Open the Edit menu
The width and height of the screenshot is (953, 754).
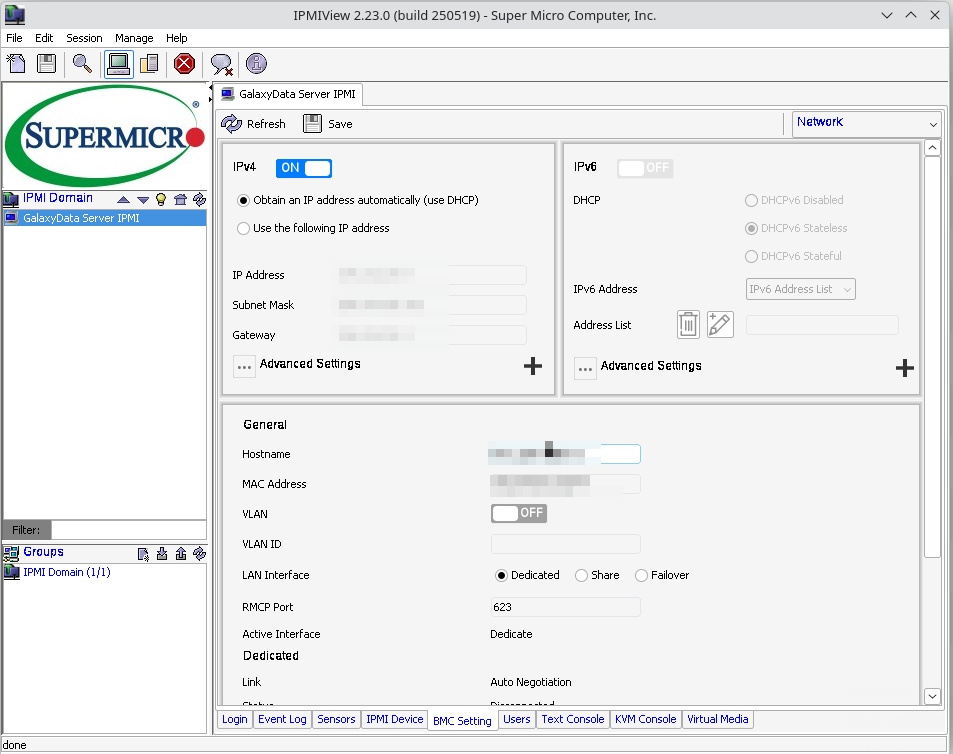coord(44,38)
